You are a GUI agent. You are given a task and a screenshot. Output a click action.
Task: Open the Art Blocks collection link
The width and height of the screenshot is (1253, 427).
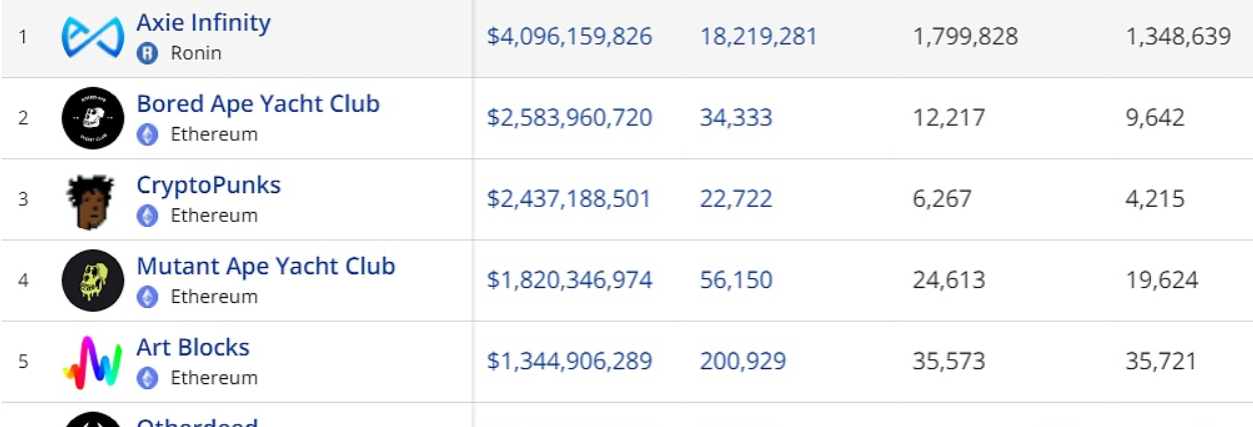193,347
